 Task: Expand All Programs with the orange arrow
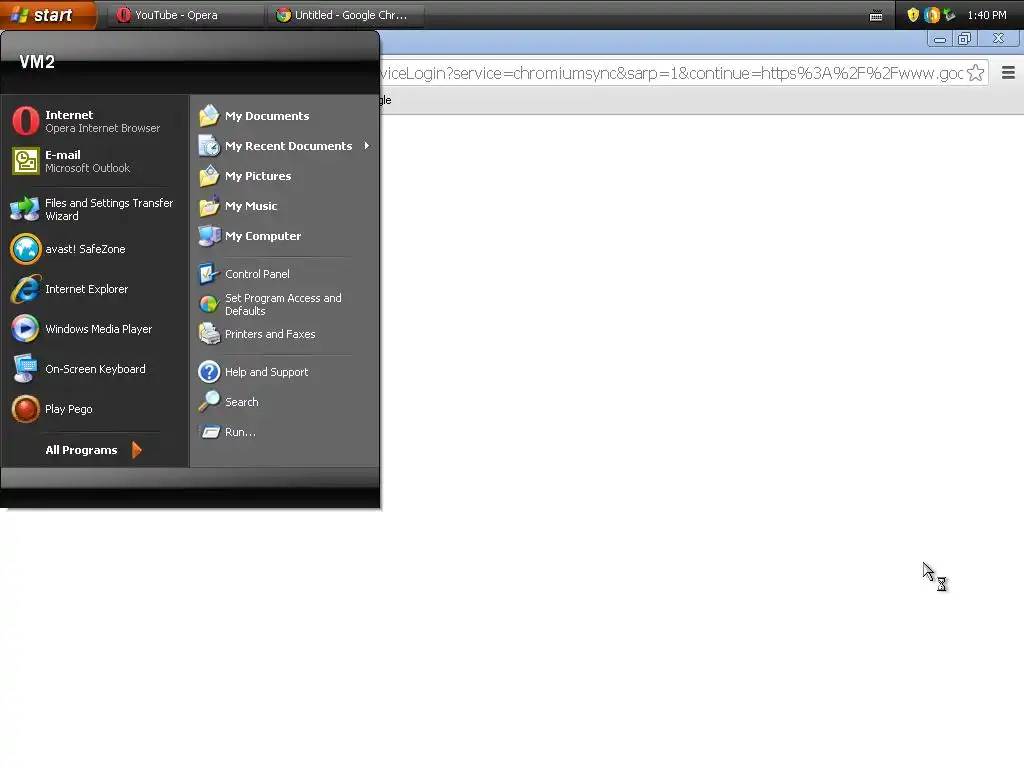coord(136,450)
